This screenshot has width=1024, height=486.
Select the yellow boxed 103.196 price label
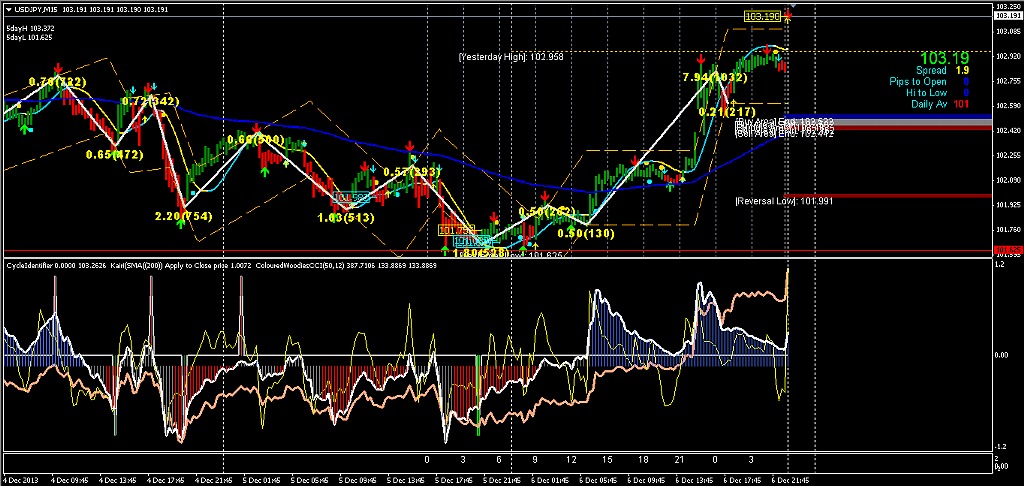(763, 16)
